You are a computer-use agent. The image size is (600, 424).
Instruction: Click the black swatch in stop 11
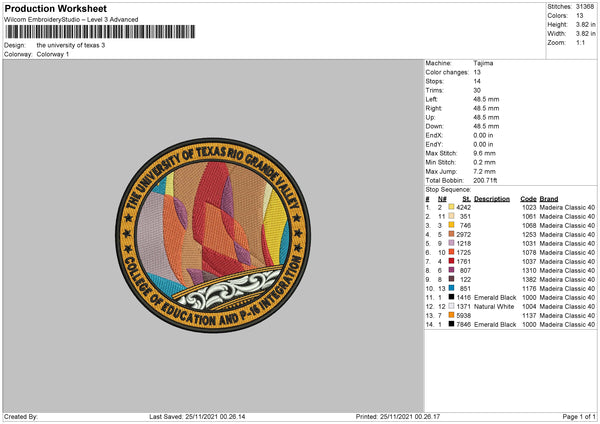tap(451, 297)
